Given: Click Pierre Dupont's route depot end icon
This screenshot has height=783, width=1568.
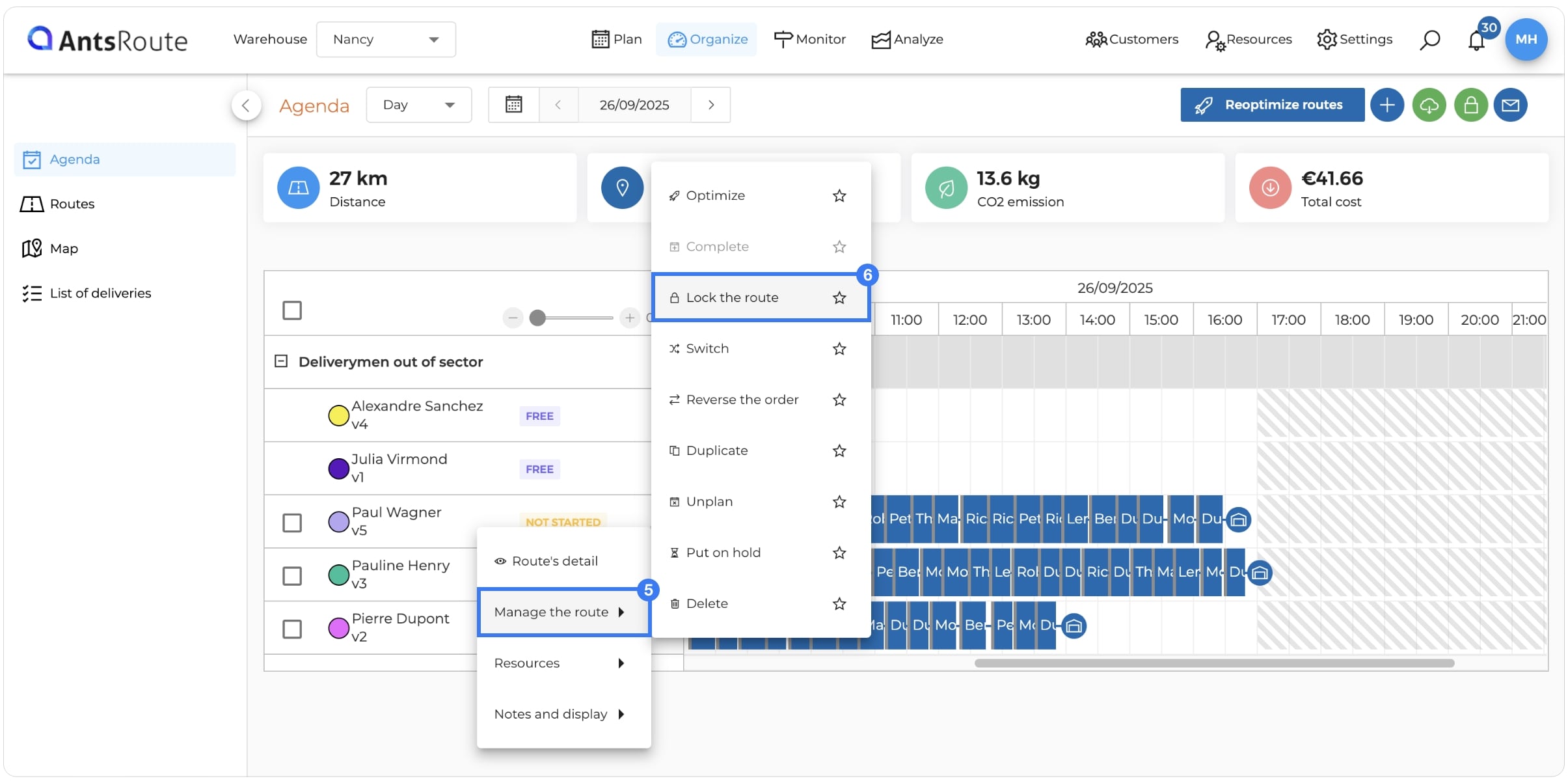Looking at the screenshot, I should [x=1074, y=626].
